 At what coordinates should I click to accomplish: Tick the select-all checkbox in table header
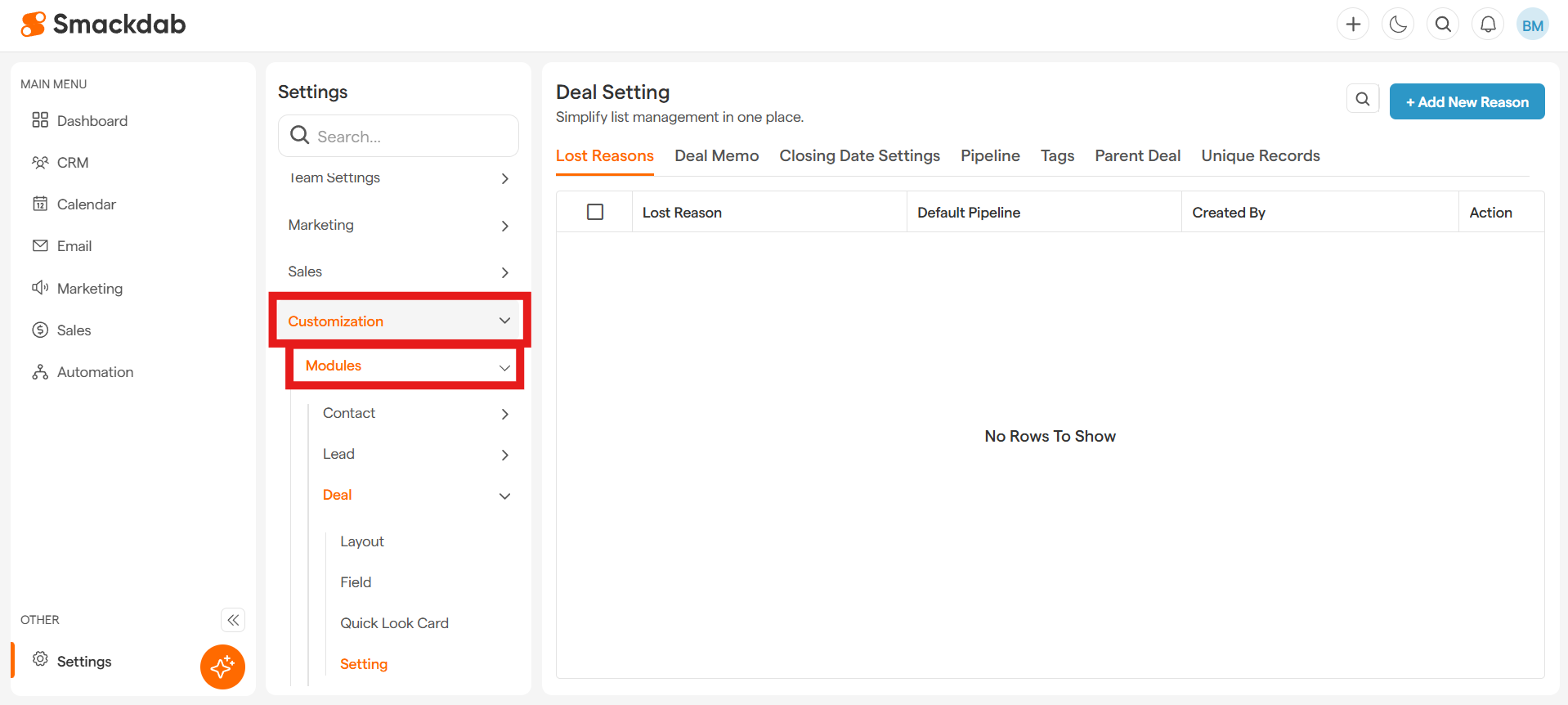coord(595,212)
